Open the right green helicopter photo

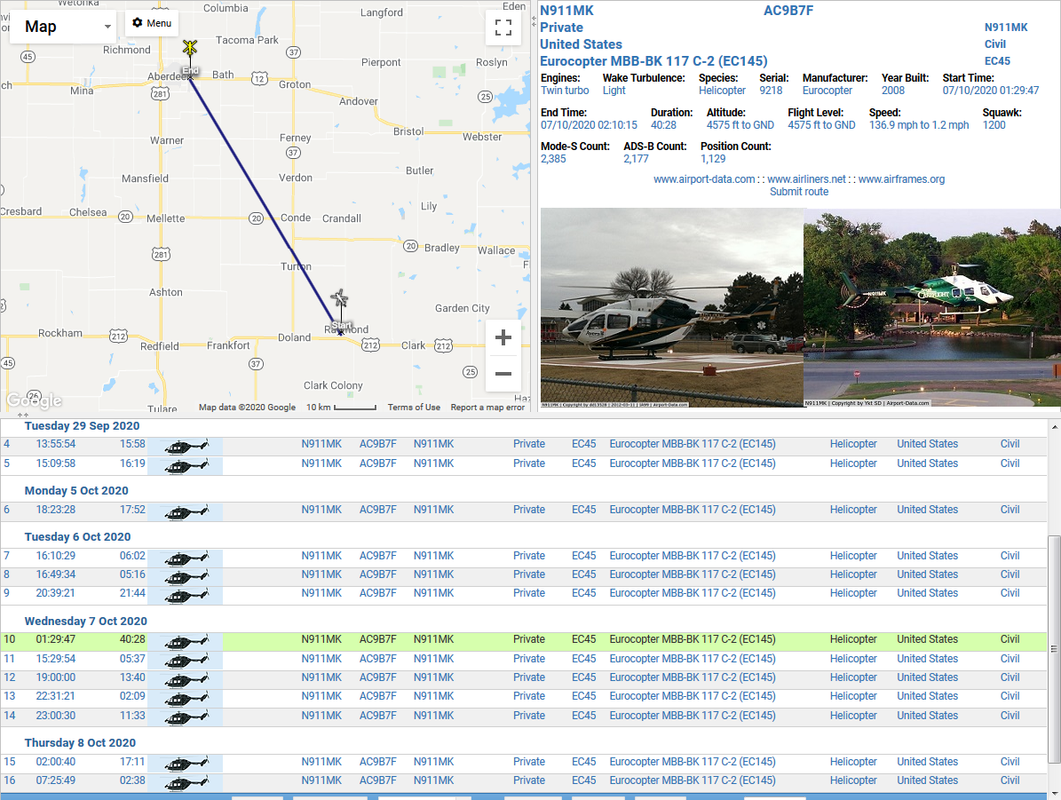click(932, 308)
